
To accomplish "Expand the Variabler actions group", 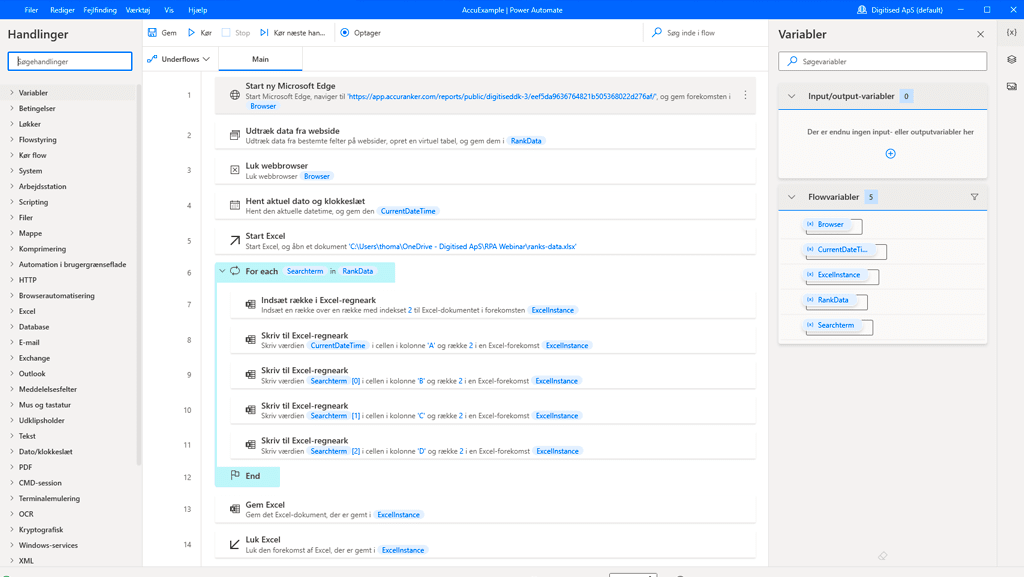I will click(x=12, y=93).
